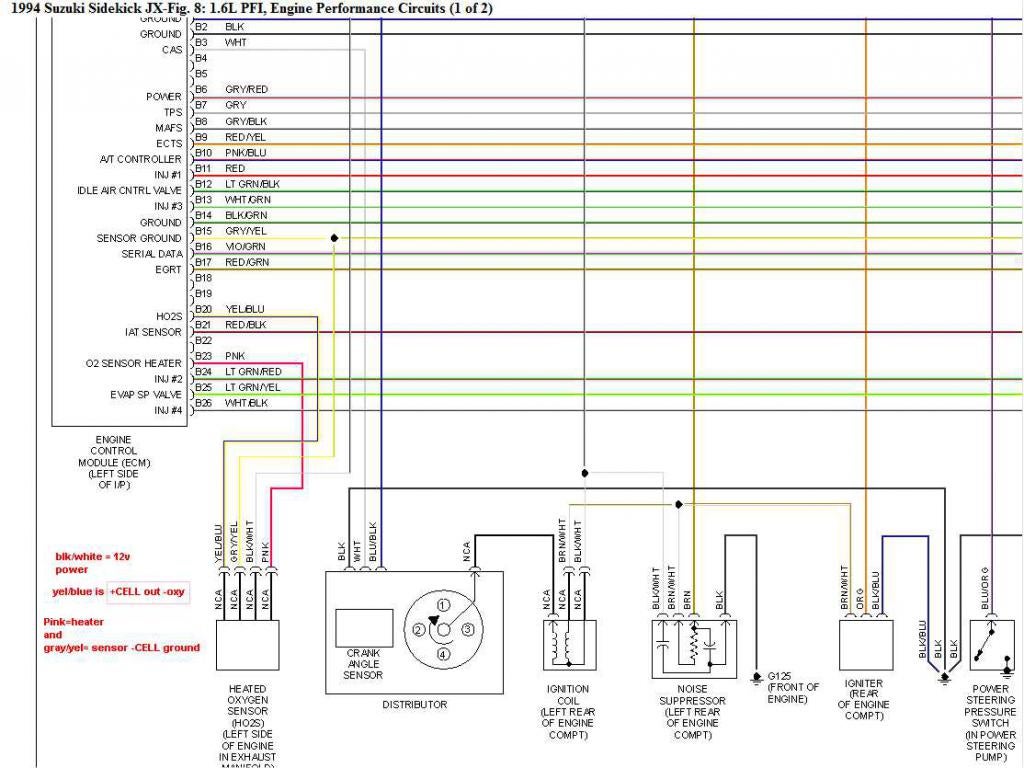The height and width of the screenshot is (768, 1024).
Task: Select the ENGINE CONTROL MODULE (ECM) caption
Action: pyautogui.click(x=114, y=462)
